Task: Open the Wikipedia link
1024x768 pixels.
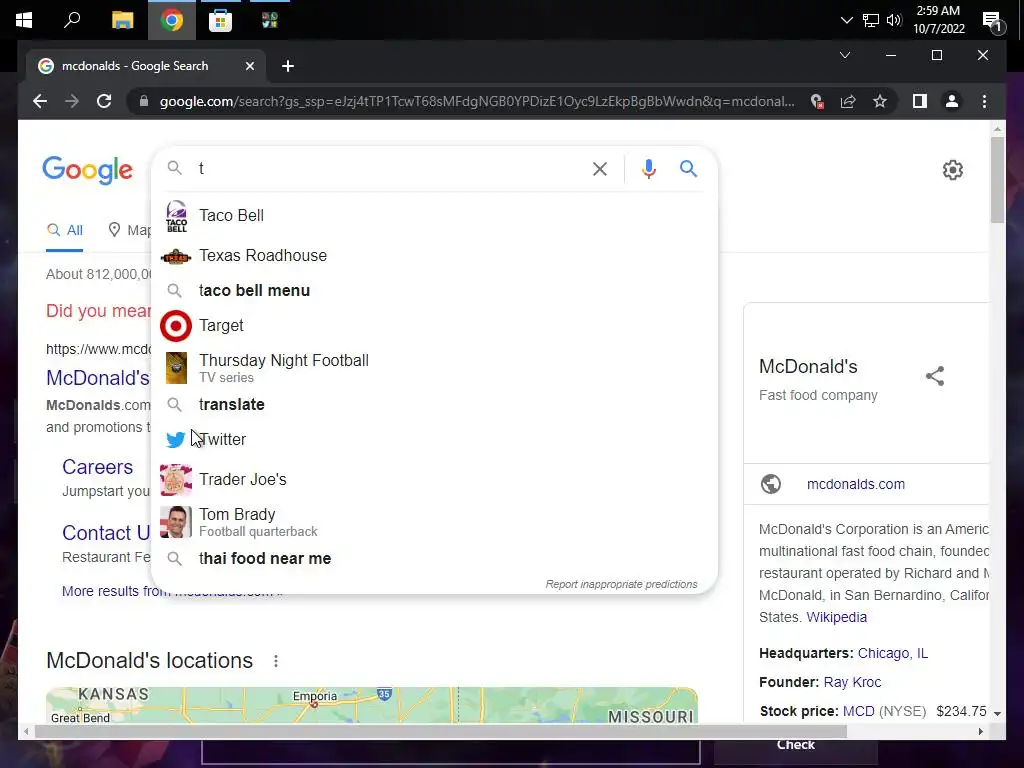Action: pyautogui.click(x=837, y=617)
